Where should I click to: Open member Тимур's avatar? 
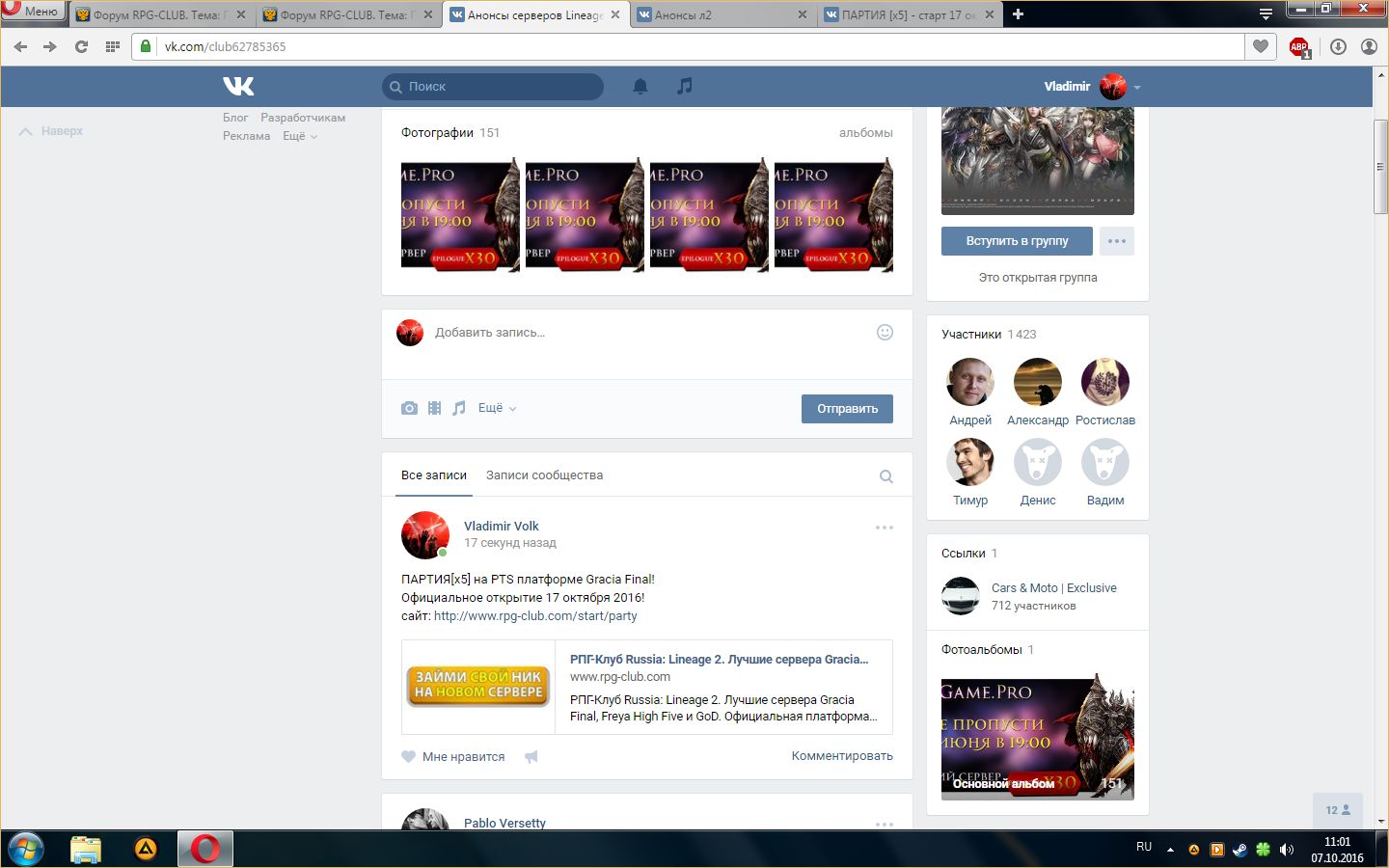[x=970, y=462]
